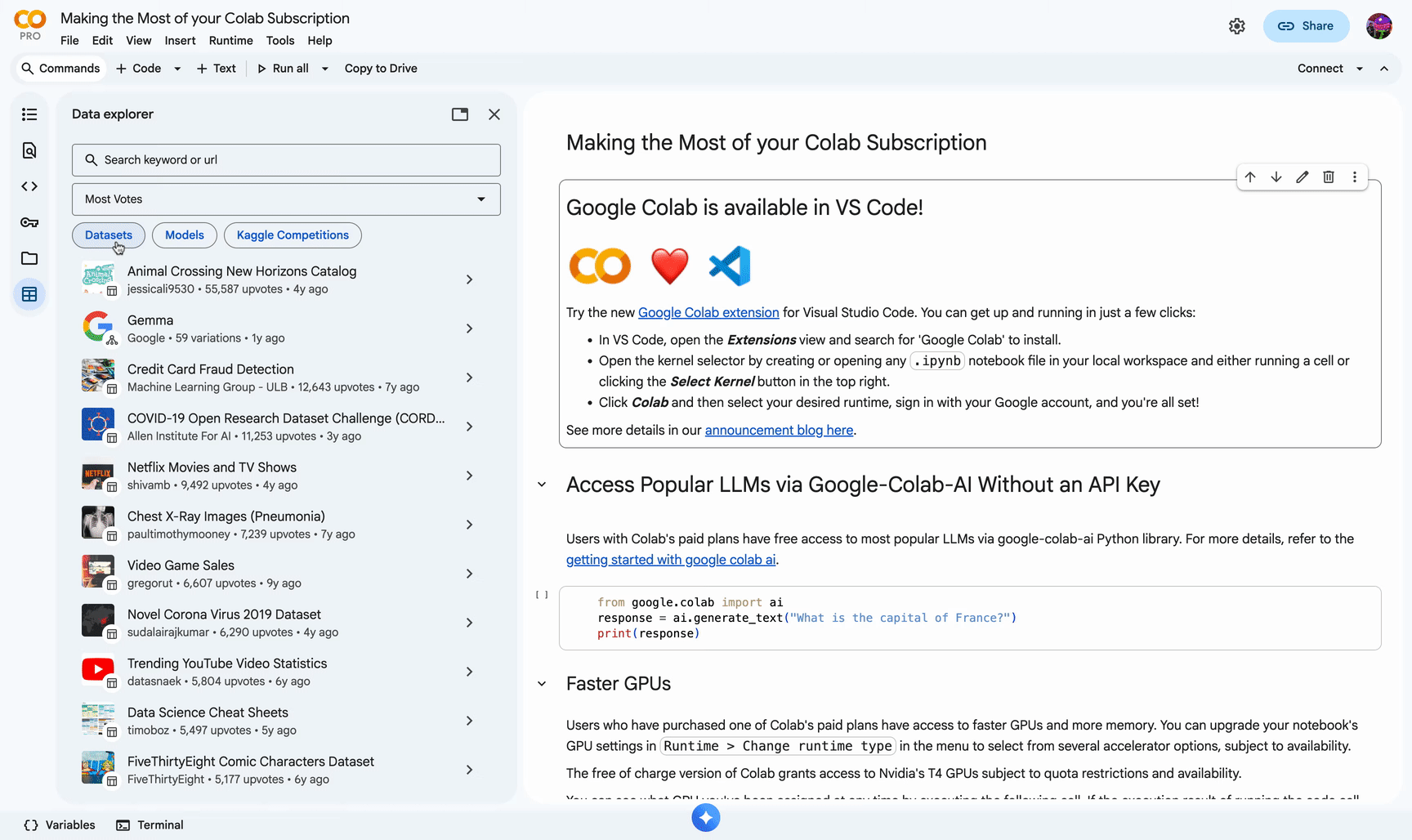Click the Gemma Google logo thumbnail
This screenshot has height=840, width=1412.
(x=98, y=328)
